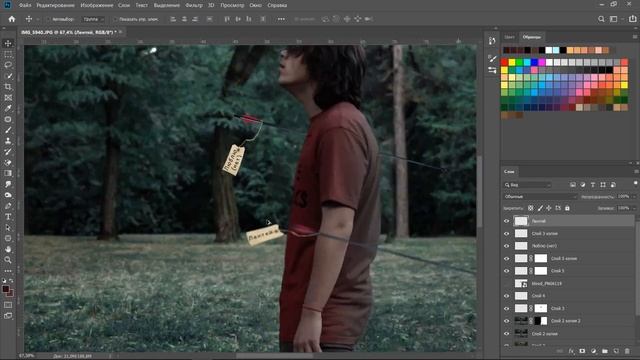640x360 pixels.
Task: Select the Brush tool
Action: point(8,130)
